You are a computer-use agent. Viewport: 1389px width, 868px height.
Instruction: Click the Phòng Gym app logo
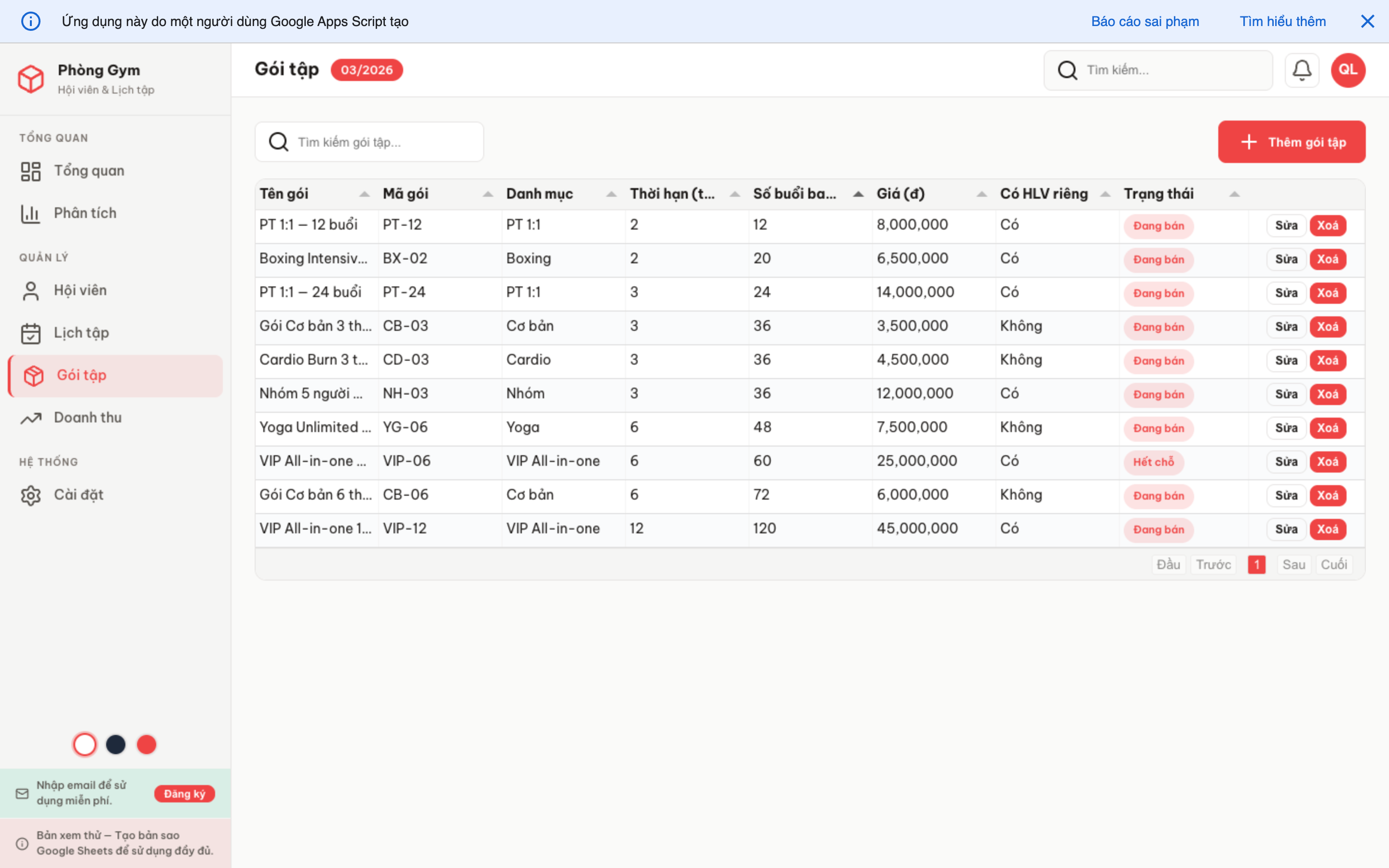[31, 79]
